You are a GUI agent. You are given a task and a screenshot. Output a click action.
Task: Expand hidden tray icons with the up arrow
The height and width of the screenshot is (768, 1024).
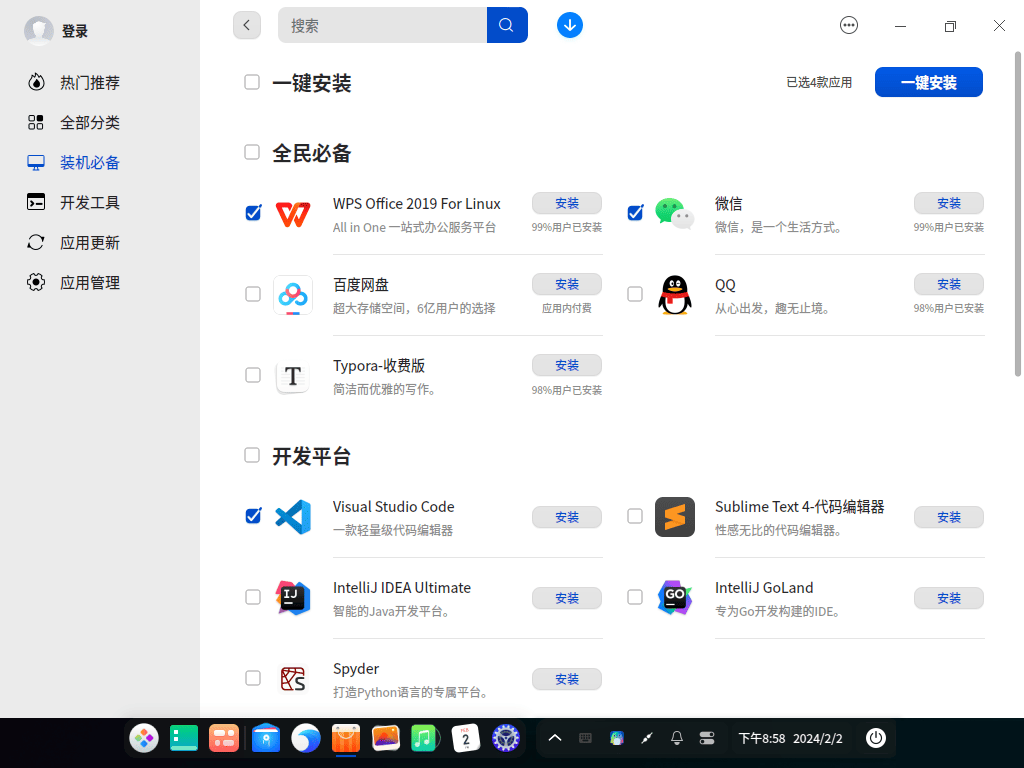pyautogui.click(x=555, y=738)
